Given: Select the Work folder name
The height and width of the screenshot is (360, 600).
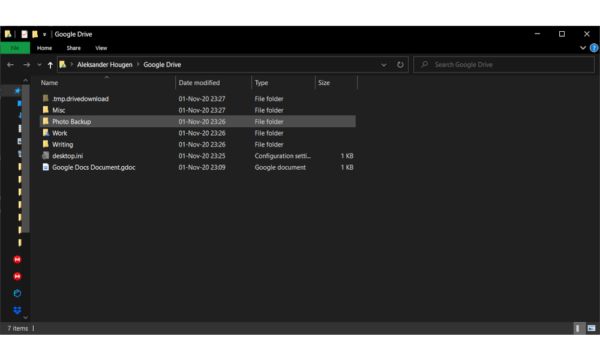Looking at the screenshot, I should click(60, 133).
